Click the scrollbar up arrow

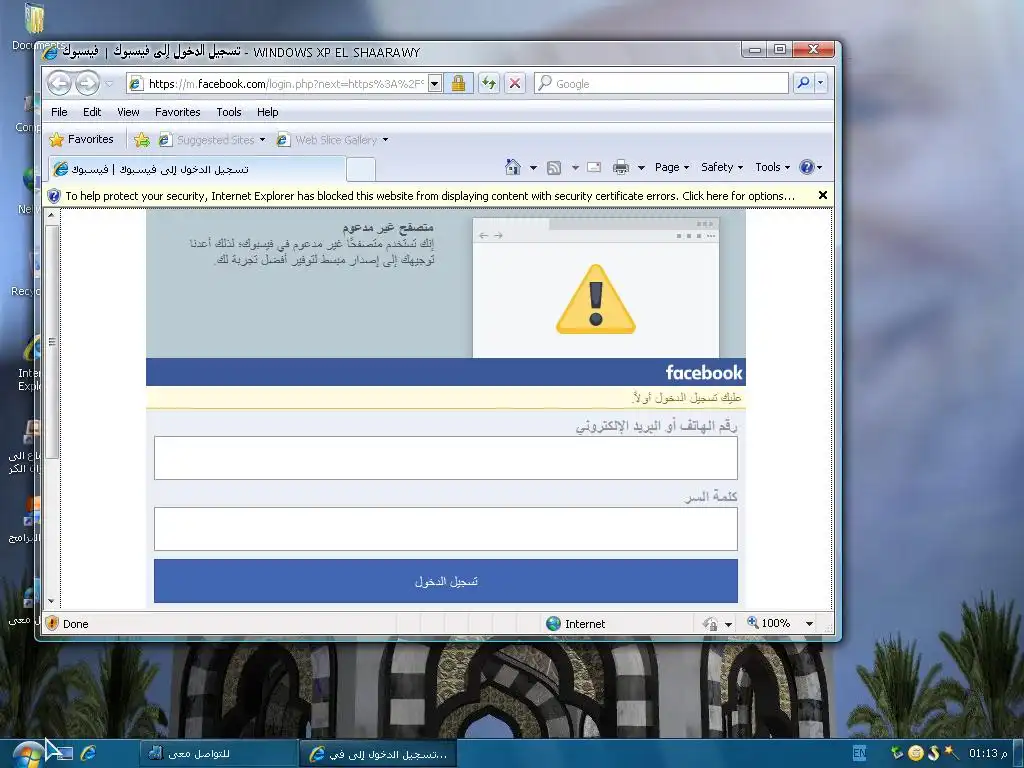(52, 214)
